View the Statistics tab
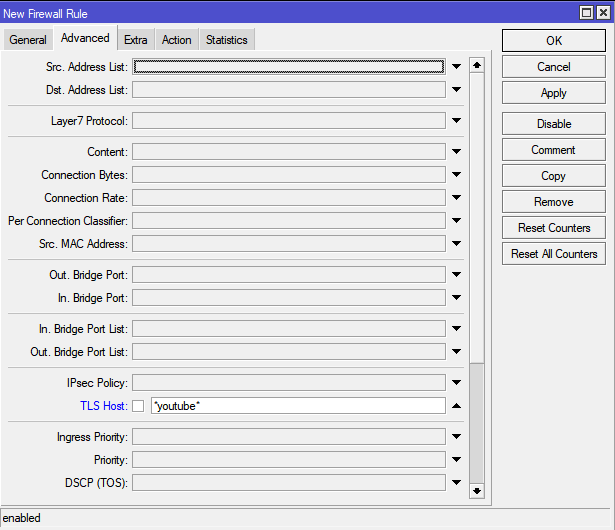 click(x=227, y=40)
